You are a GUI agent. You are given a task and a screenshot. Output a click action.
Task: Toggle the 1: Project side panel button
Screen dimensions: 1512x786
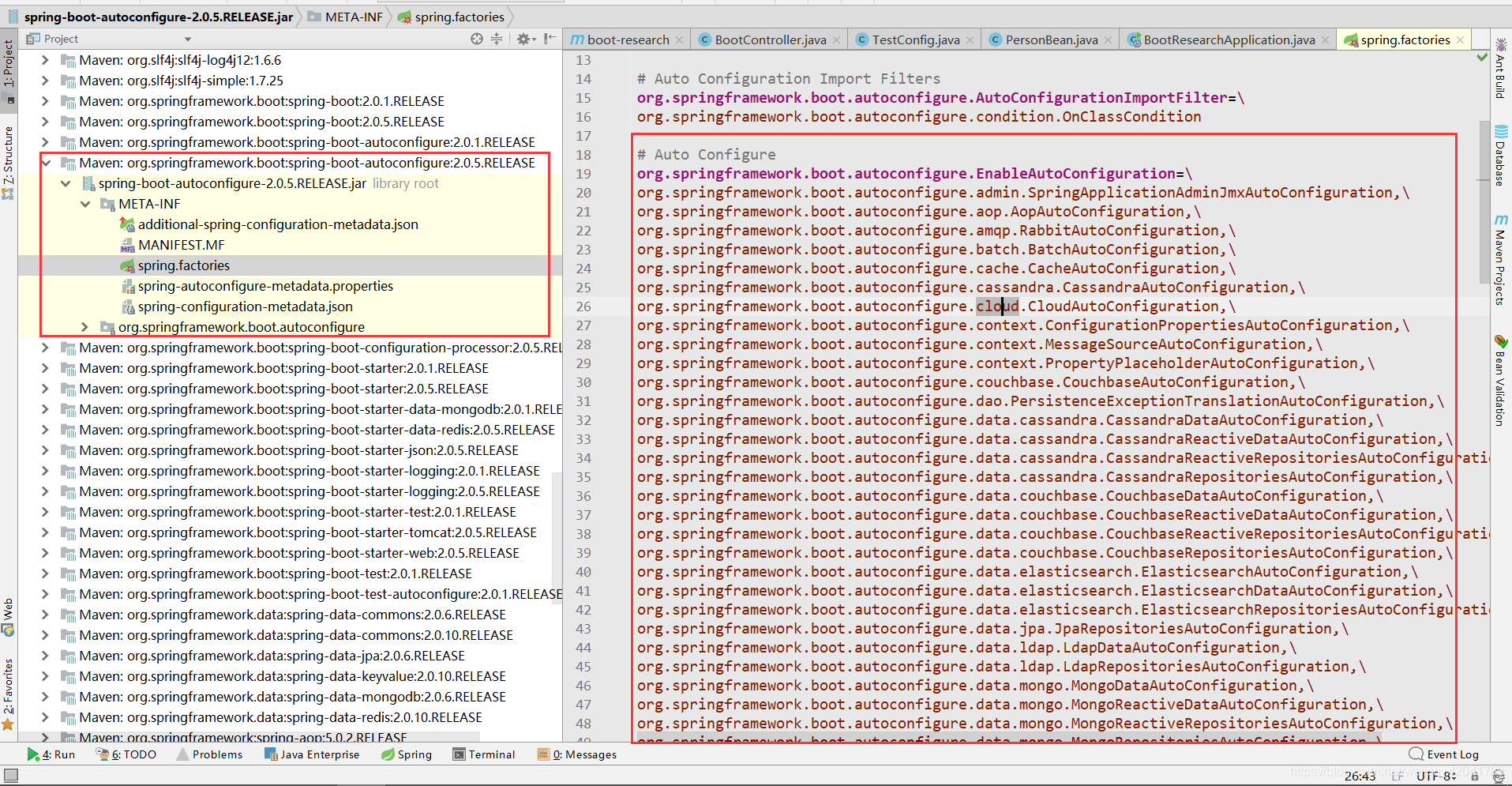click(9, 70)
